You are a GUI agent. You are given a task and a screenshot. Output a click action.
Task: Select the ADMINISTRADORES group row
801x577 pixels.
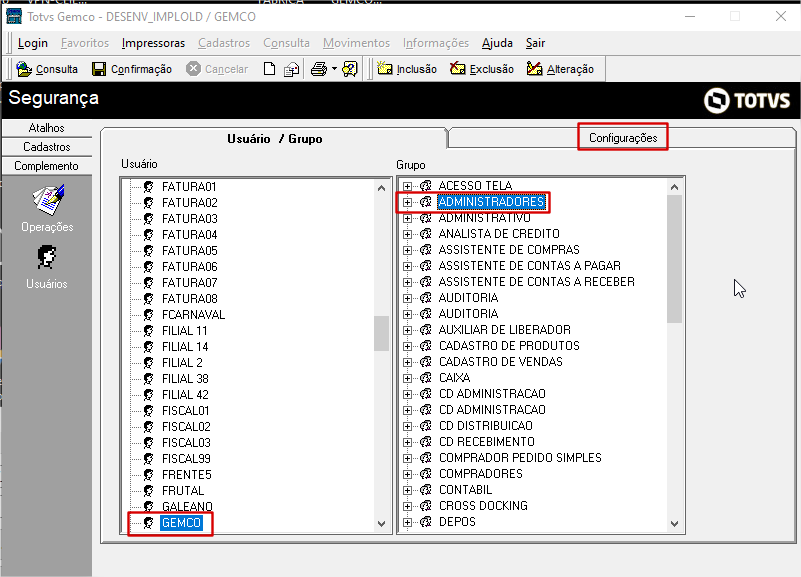coord(491,202)
